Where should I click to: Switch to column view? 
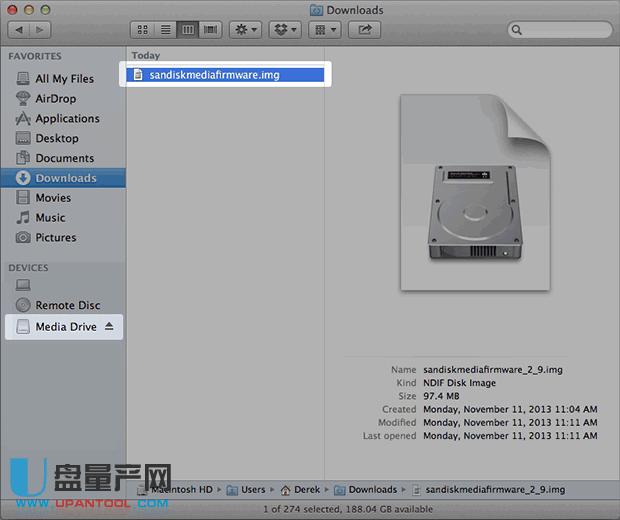click(x=188, y=30)
